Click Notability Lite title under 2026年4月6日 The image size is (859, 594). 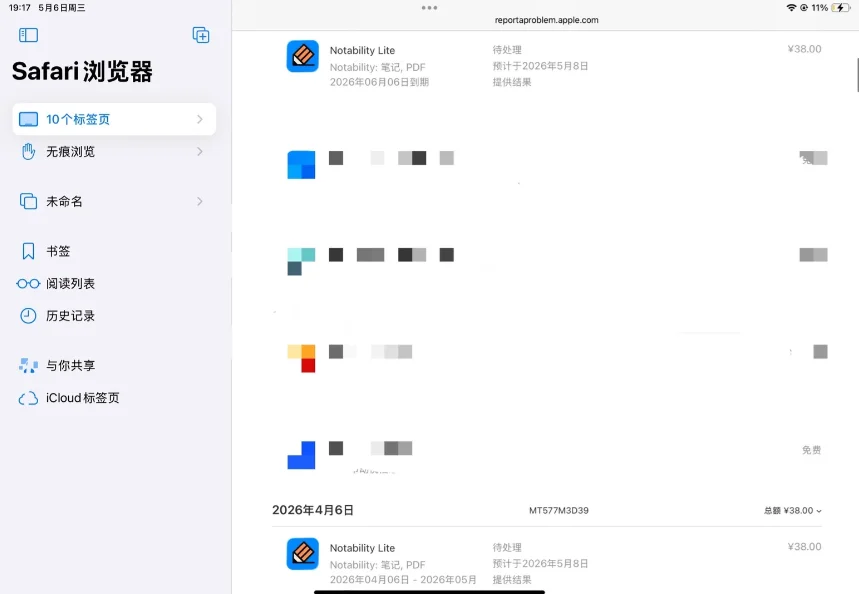(362, 548)
